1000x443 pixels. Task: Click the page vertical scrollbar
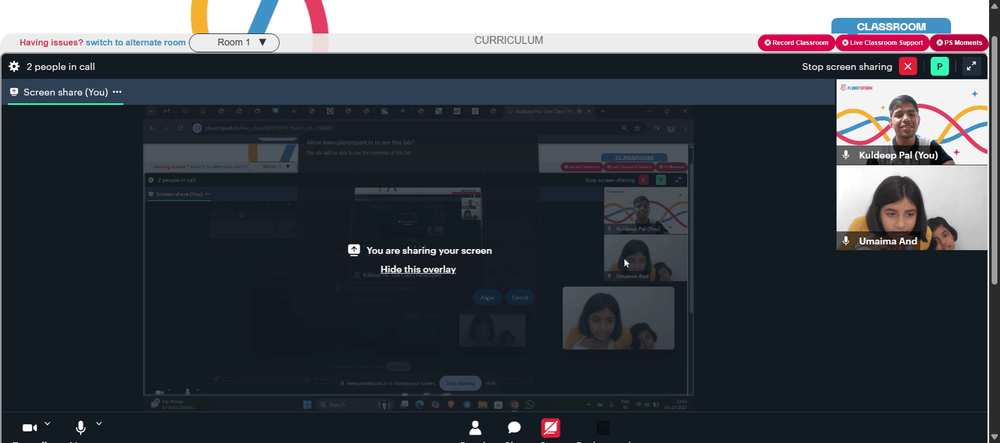click(x=995, y=159)
